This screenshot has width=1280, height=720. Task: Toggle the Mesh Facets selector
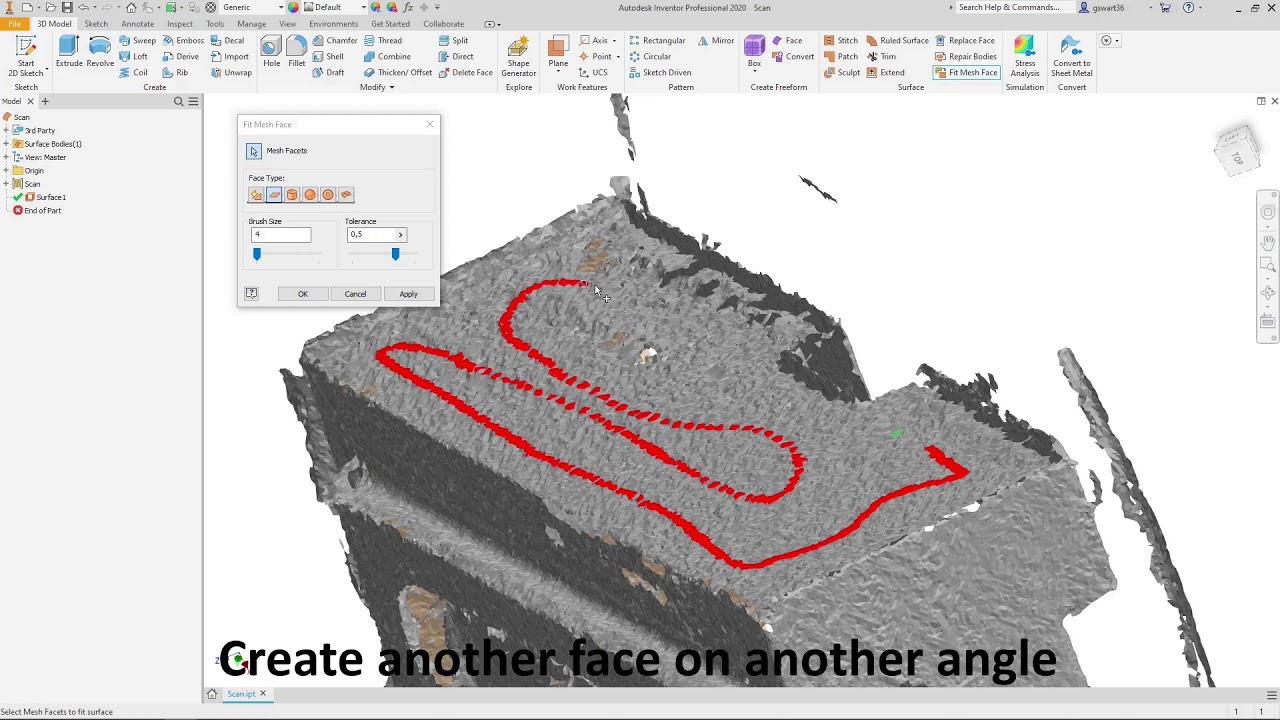254,151
